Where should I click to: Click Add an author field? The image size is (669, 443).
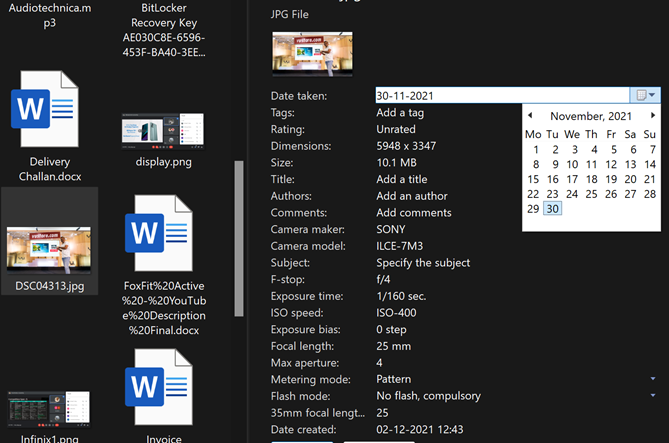coord(412,196)
